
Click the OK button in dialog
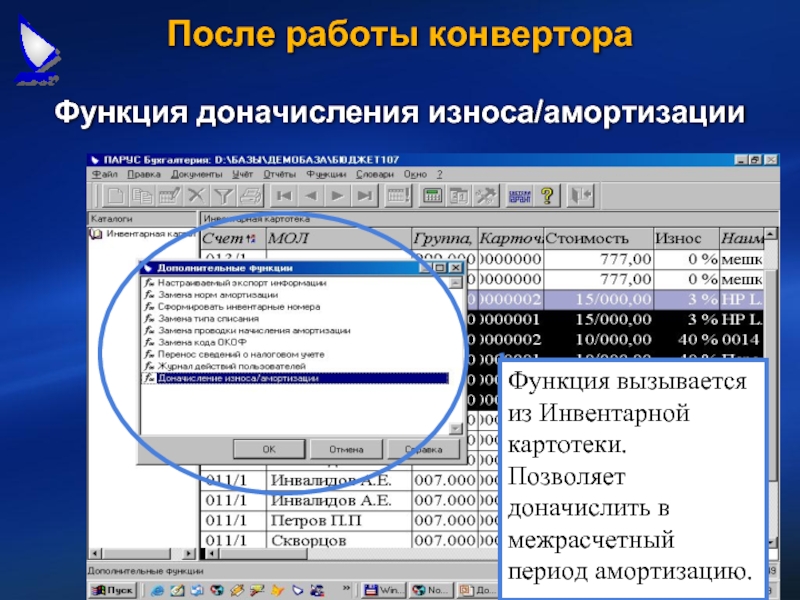269,449
